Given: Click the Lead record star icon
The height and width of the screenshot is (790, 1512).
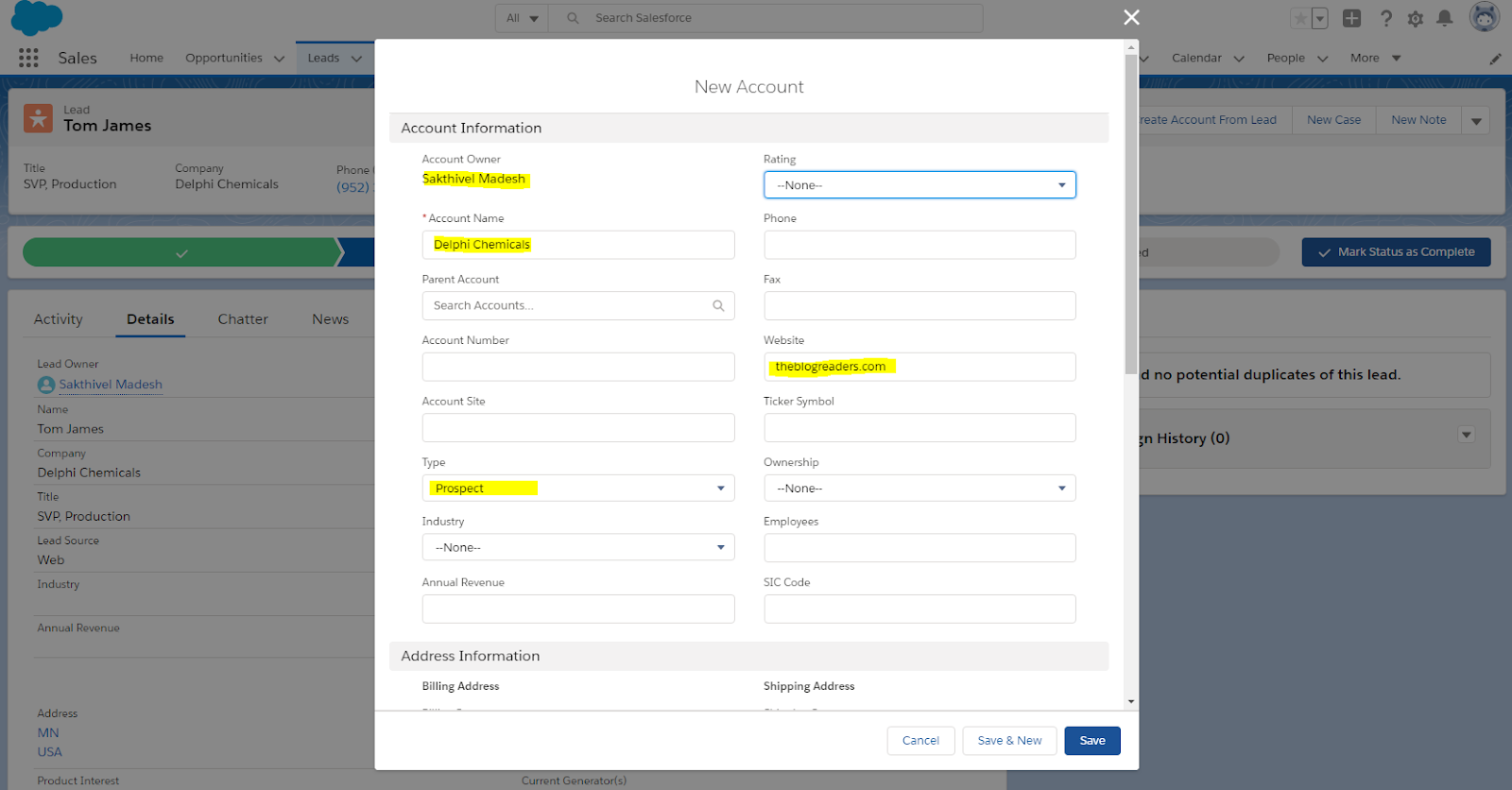Looking at the screenshot, I should point(38,118).
